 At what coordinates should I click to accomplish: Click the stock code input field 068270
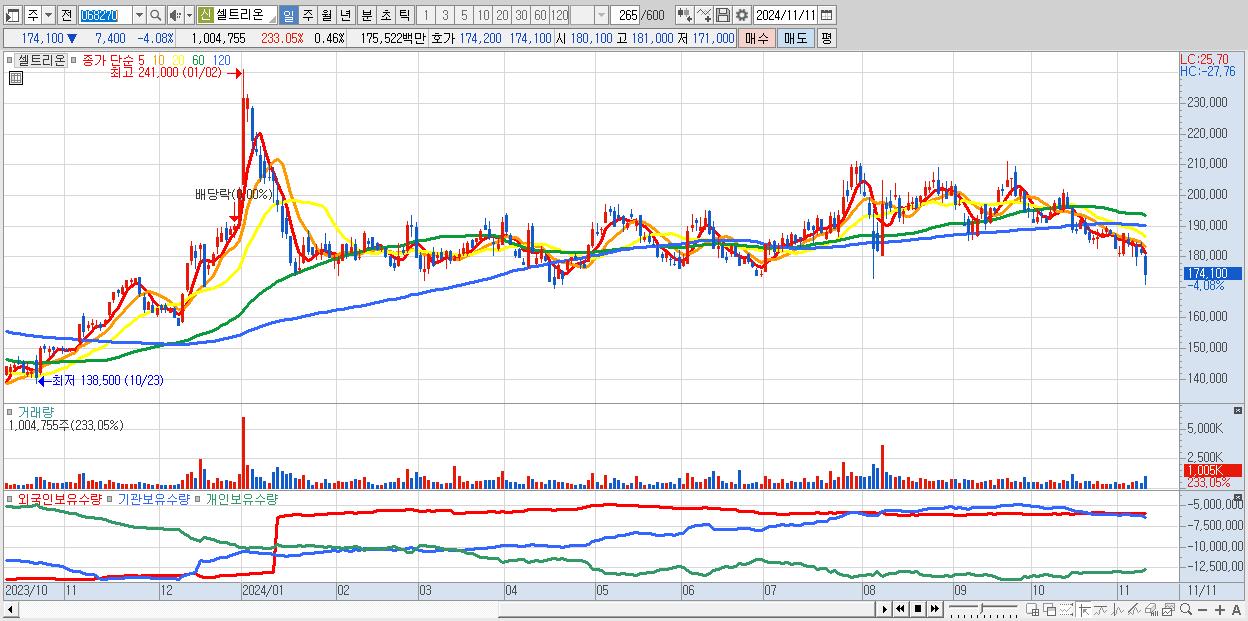[105, 15]
